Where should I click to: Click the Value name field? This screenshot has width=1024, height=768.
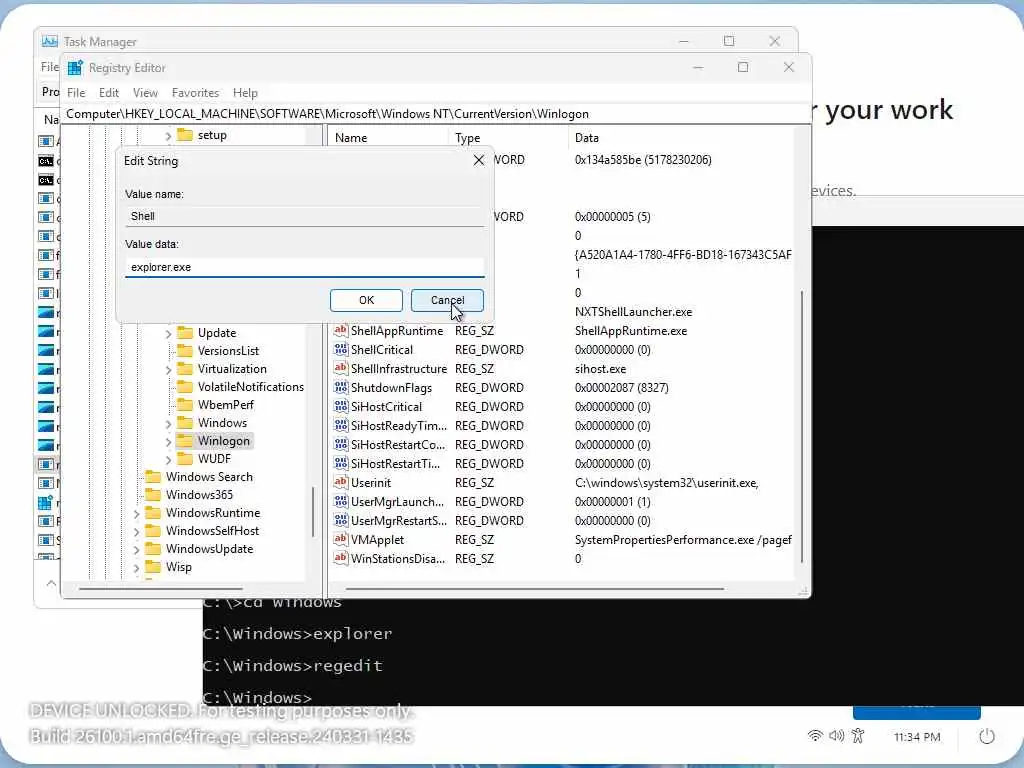point(304,216)
